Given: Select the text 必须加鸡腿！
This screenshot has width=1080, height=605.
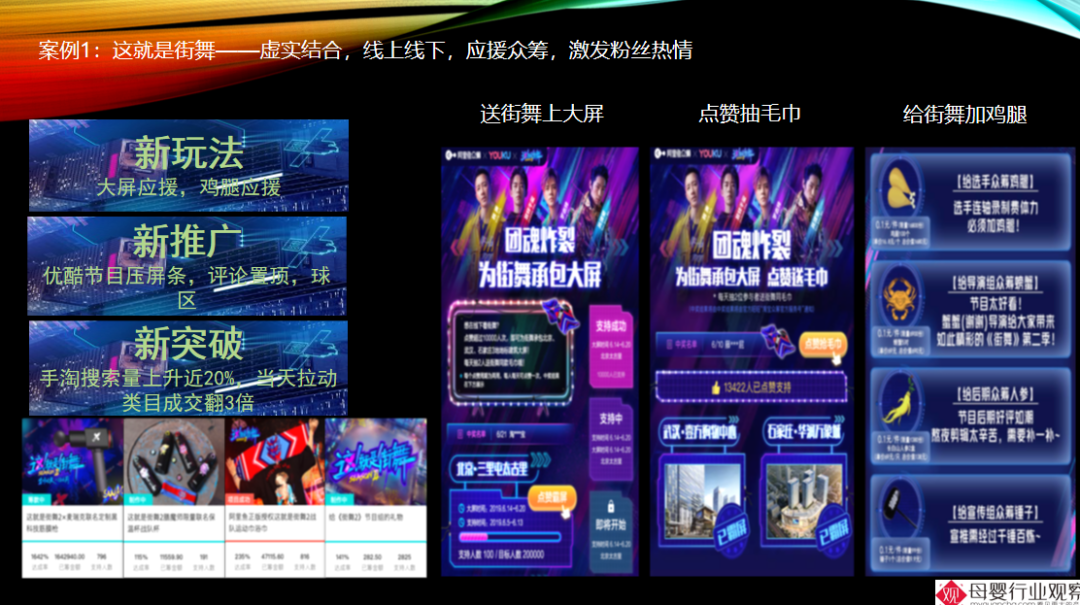Looking at the screenshot, I should coord(996,226).
